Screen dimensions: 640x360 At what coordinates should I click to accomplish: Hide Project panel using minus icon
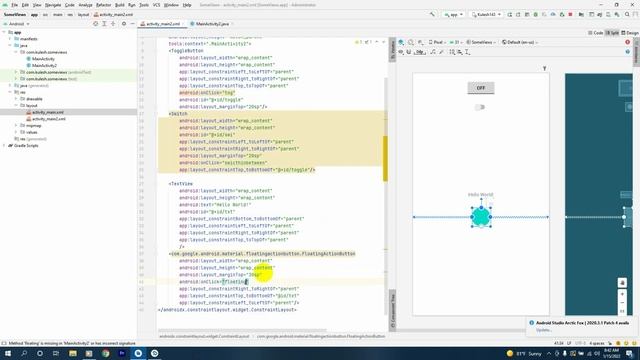(132, 24)
